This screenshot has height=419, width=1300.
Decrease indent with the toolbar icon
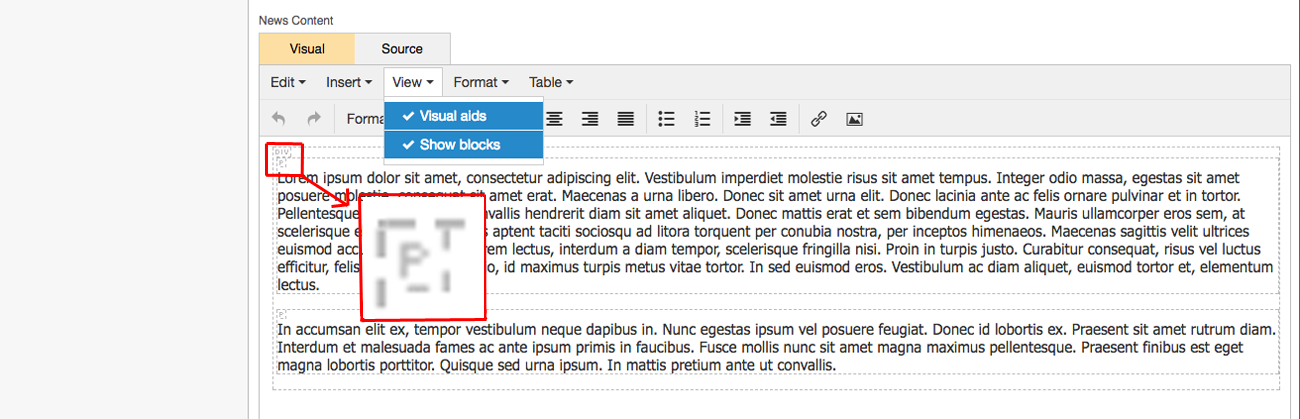pyautogui.click(x=778, y=119)
